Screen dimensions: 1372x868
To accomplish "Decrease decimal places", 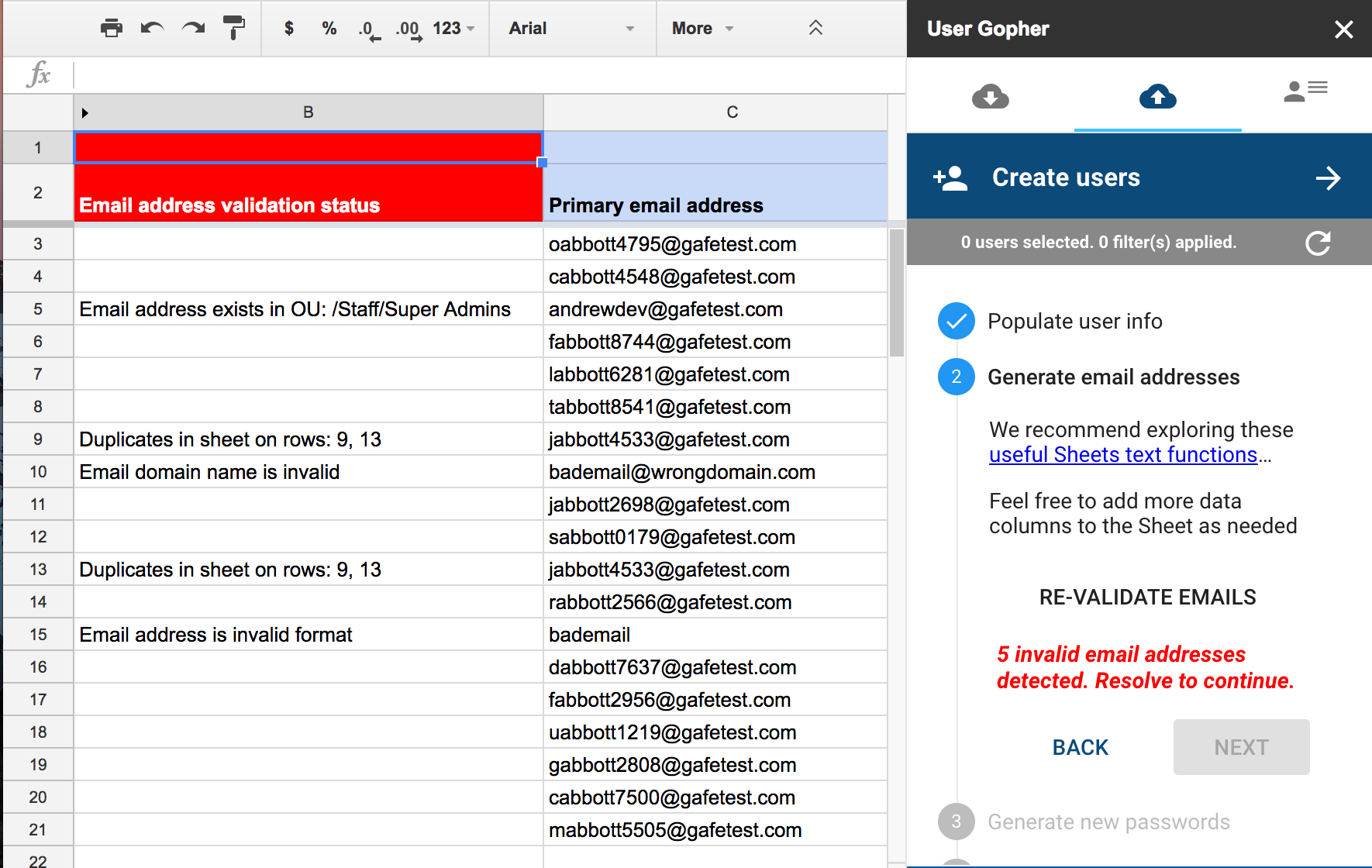I will pyautogui.click(x=369, y=30).
